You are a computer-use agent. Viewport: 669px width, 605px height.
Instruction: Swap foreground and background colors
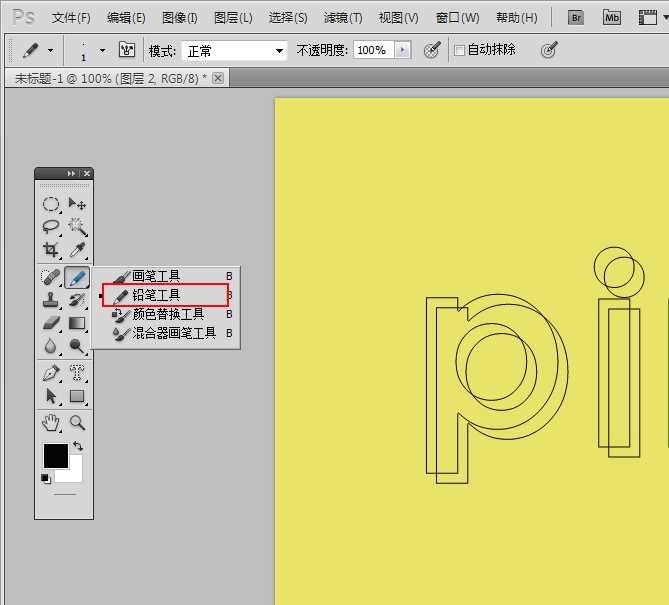(x=78, y=447)
